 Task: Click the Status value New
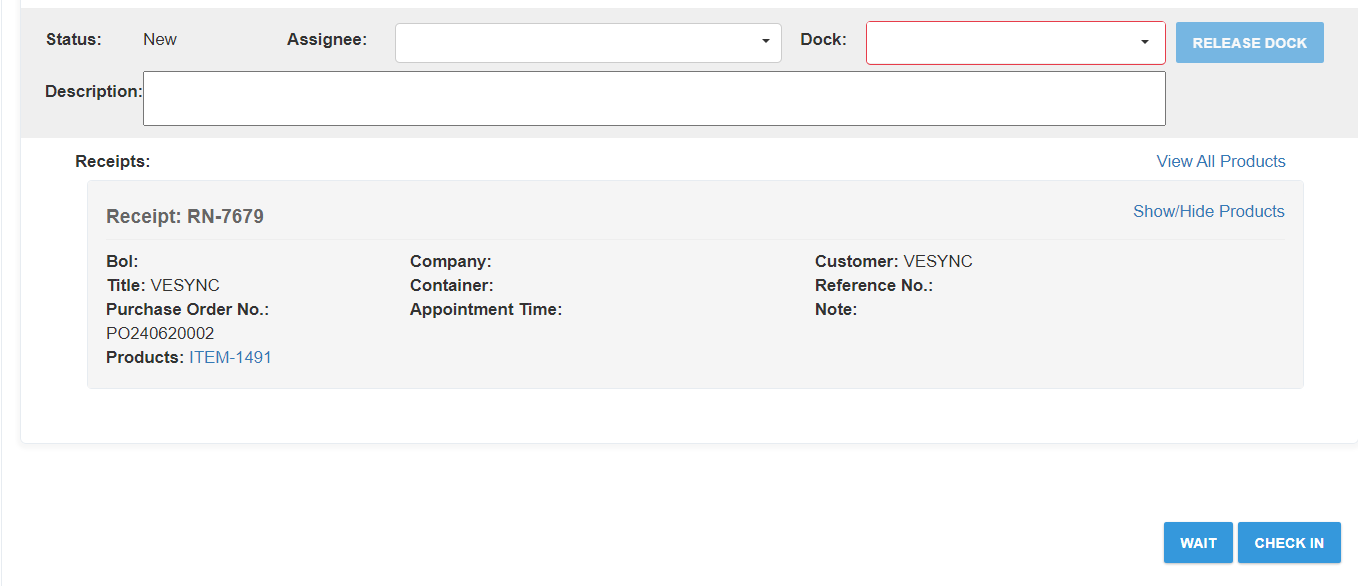(160, 39)
